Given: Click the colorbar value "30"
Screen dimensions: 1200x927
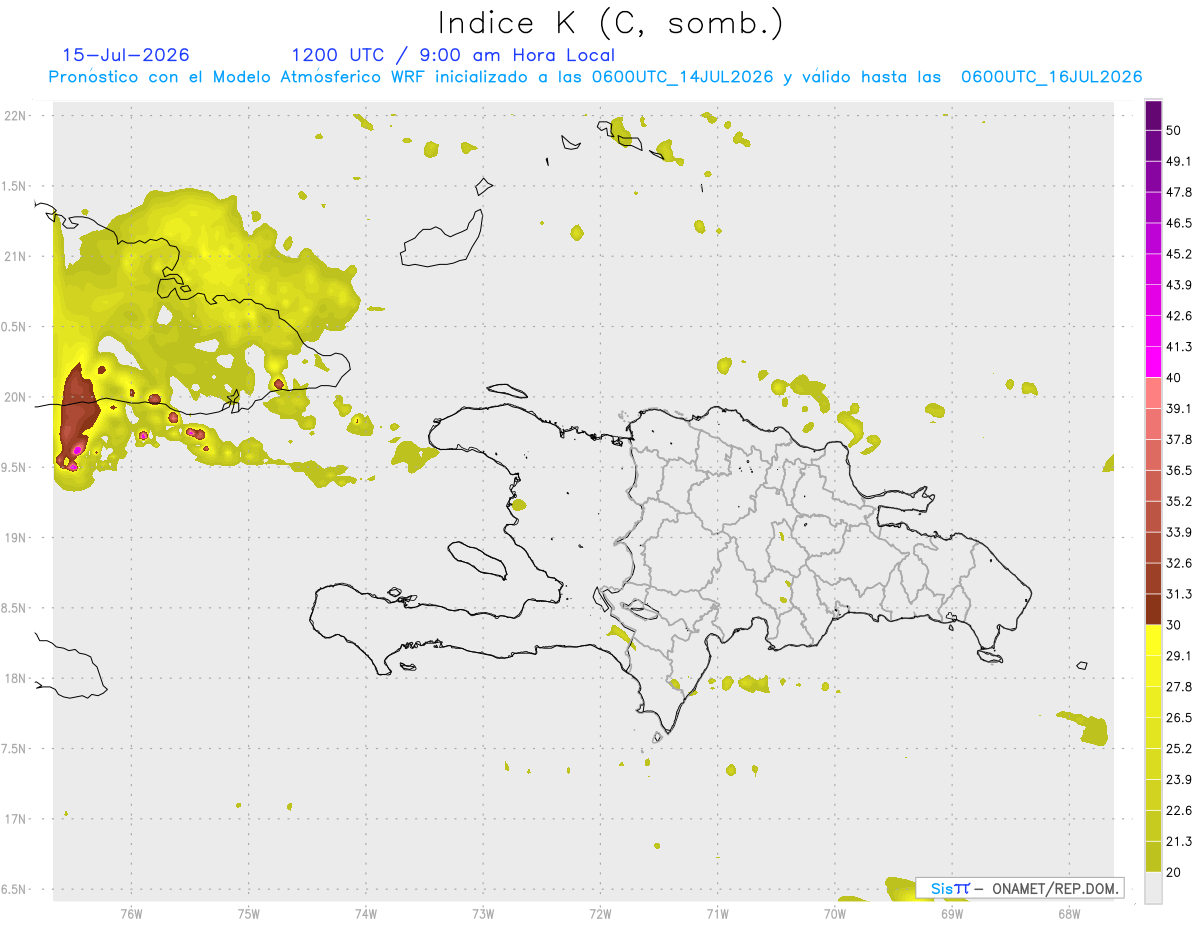Looking at the screenshot, I should (x=1174, y=625).
